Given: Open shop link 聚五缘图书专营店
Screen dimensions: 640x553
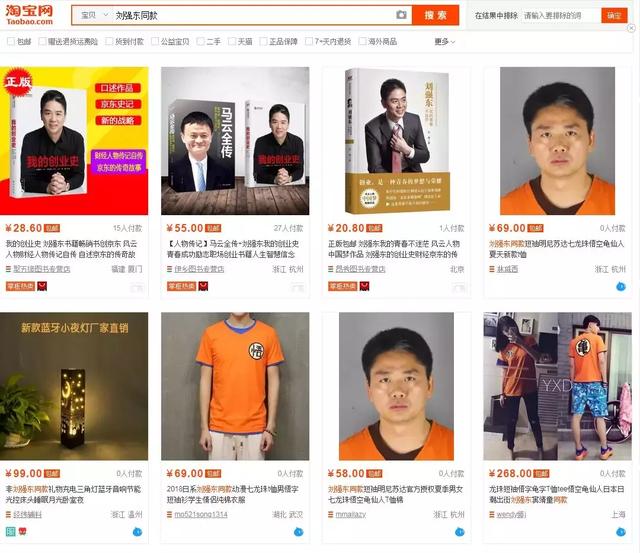Looking at the screenshot, I should 42,269.
